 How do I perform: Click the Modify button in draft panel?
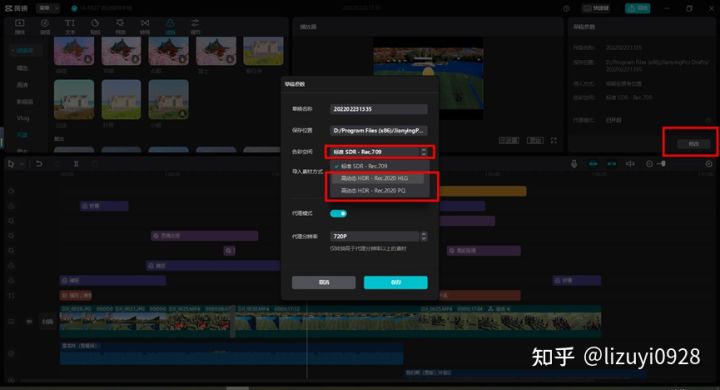pos(693,144)
